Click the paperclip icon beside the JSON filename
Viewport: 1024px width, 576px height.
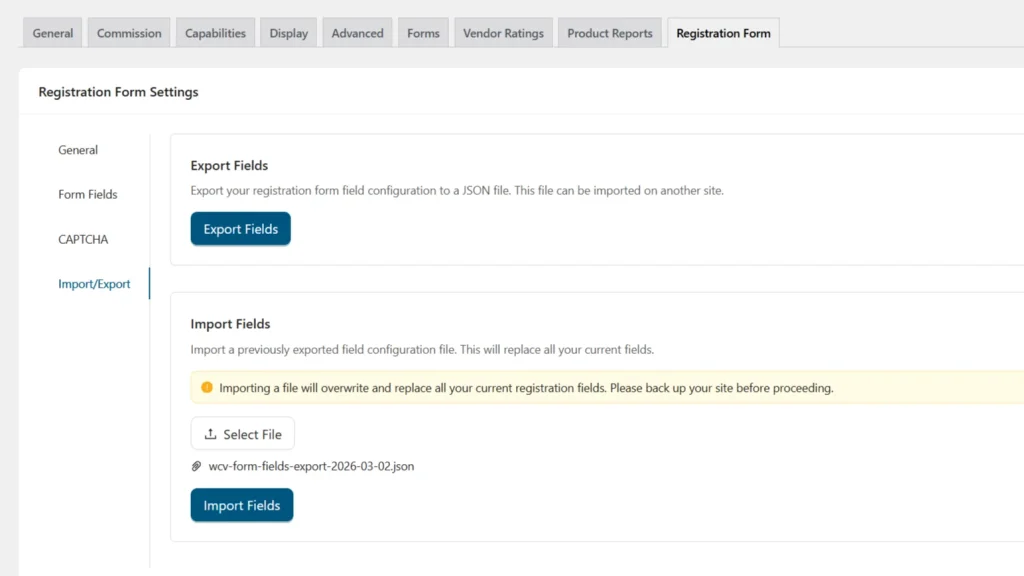[196, 466]
